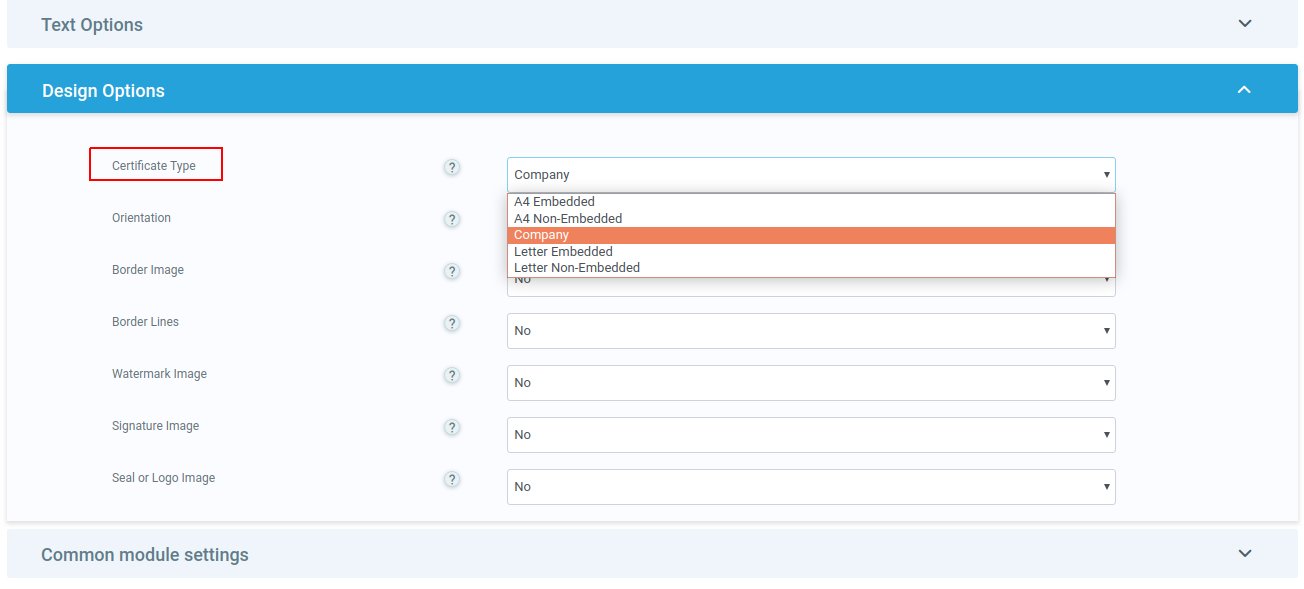Viewport: 1304px width, 589px height.
Task: Expand the Common module settings section
Action: 1244,553
